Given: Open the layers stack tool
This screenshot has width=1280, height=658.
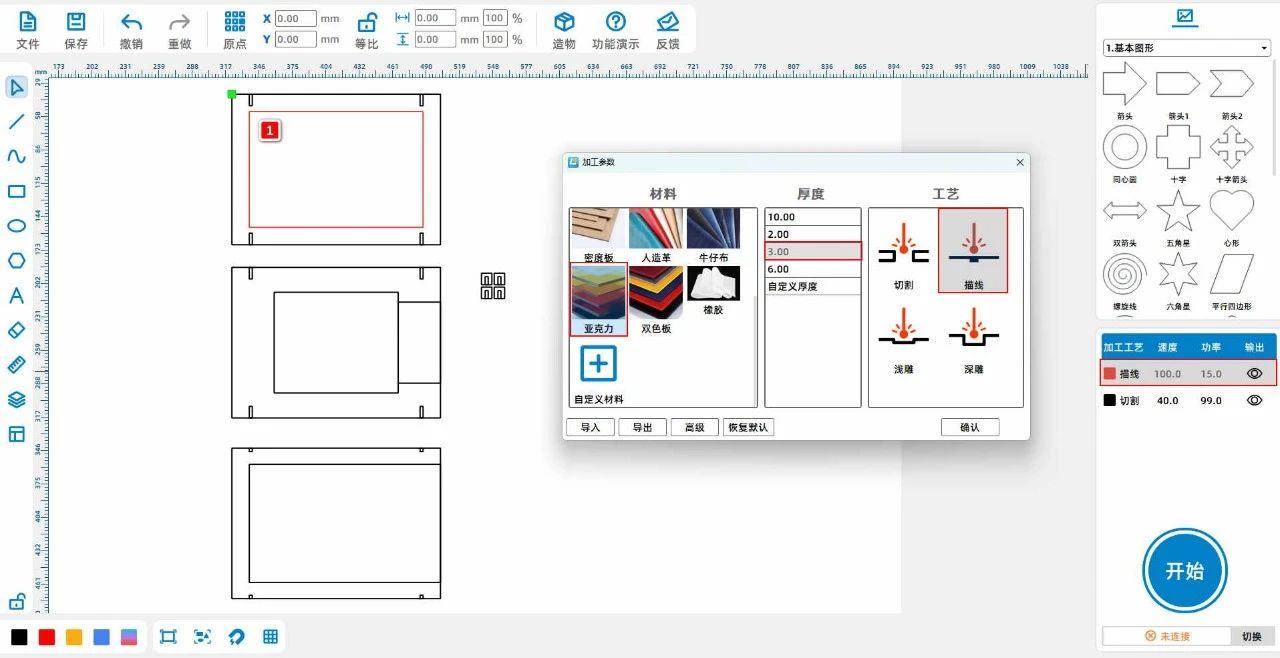Looking at the screenshot, I should 16,399.
